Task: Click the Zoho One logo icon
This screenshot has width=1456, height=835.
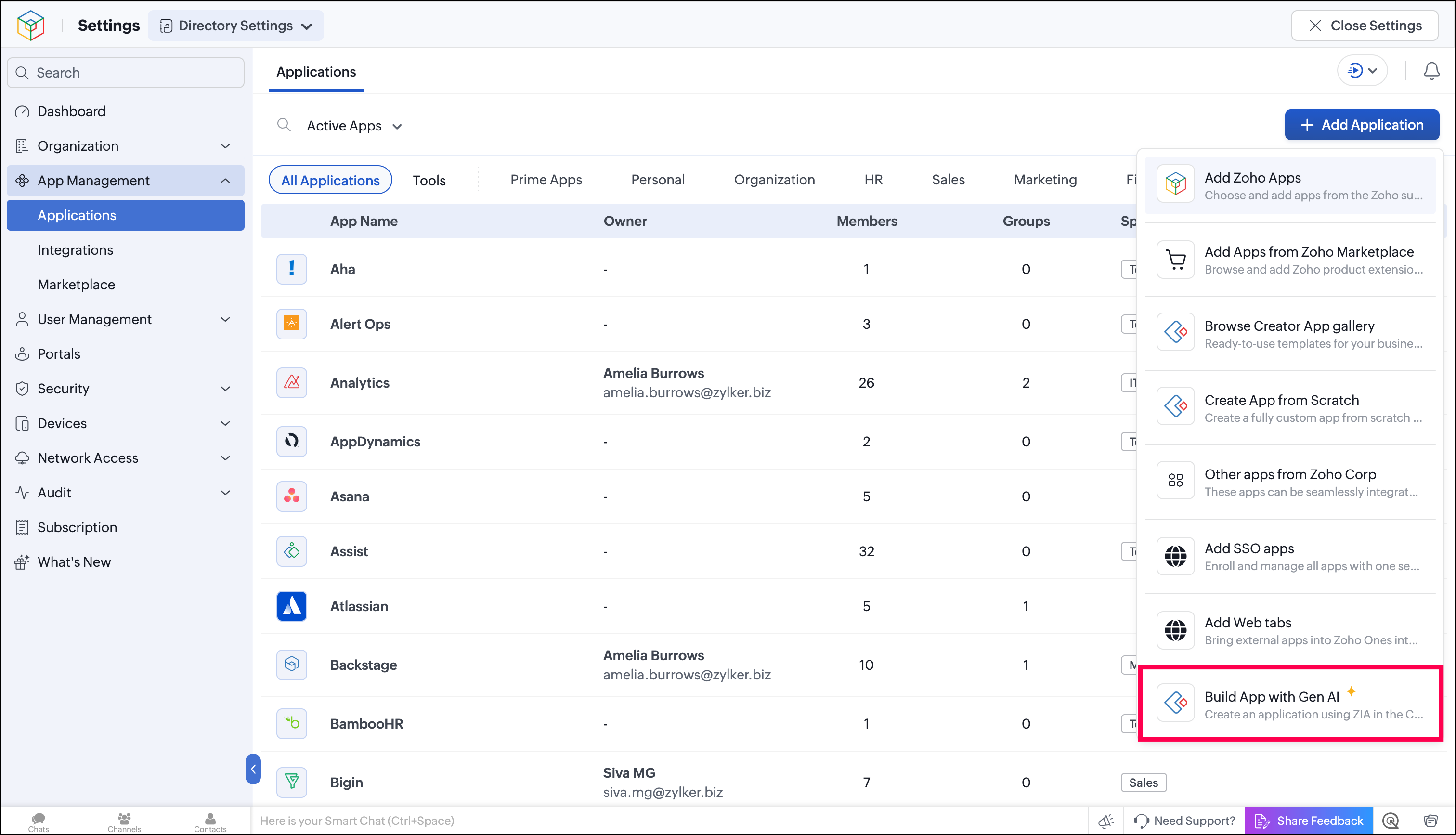Action: [30, 25]
